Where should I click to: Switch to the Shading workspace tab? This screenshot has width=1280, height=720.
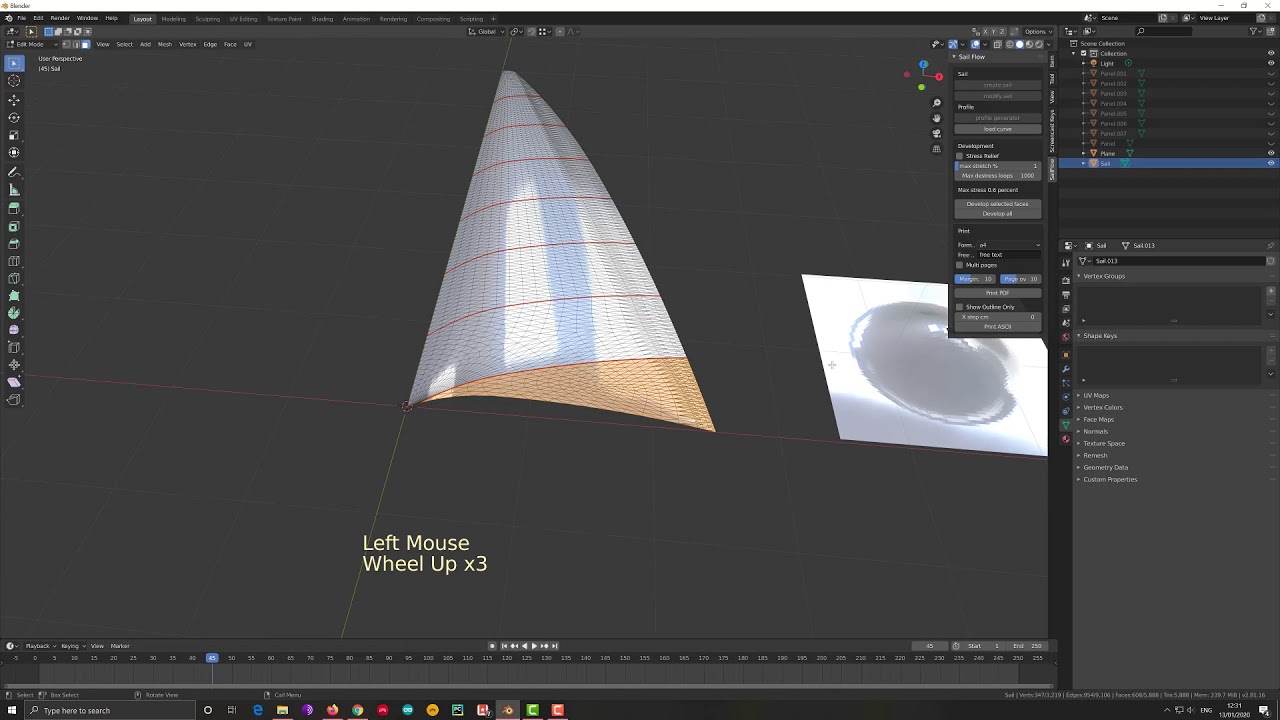tap(322, 18)
